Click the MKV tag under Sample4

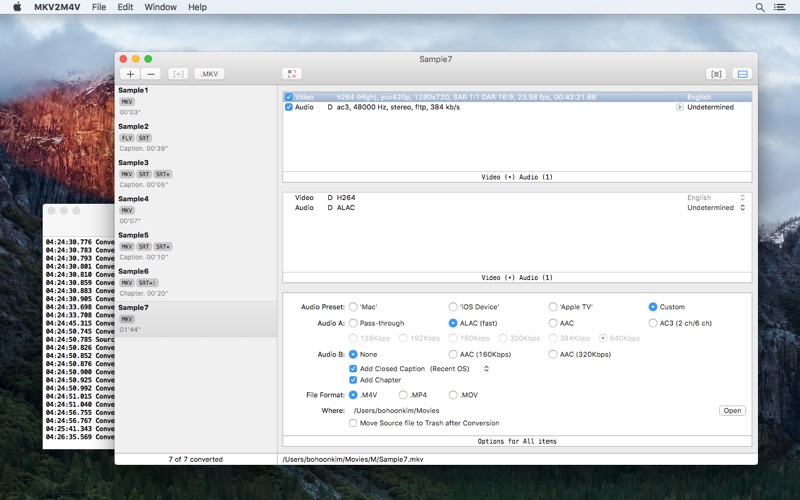127,210
